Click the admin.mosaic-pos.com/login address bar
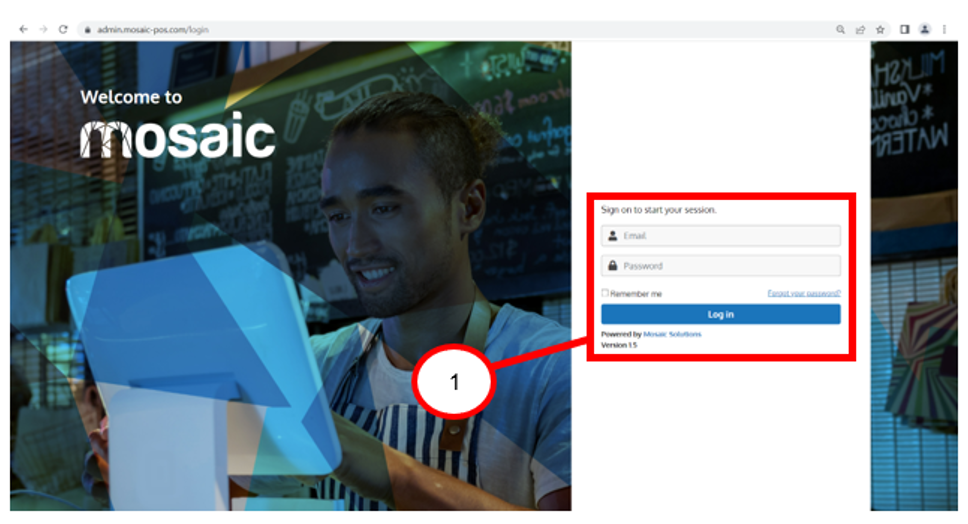The height and width of the screenshot is (524, 968). 152,30
